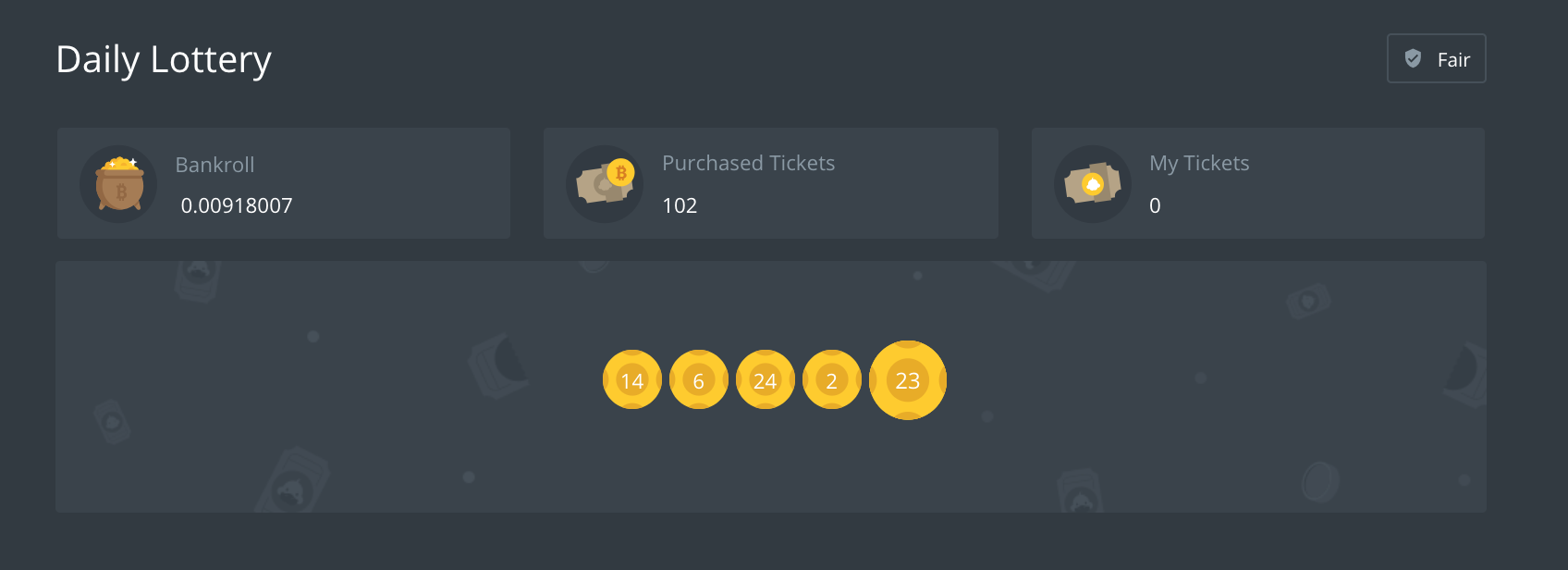This screenshot has height=570, width=1568.
Task: Click the purchased tickets count 102
Action: (x=680, y=205)
